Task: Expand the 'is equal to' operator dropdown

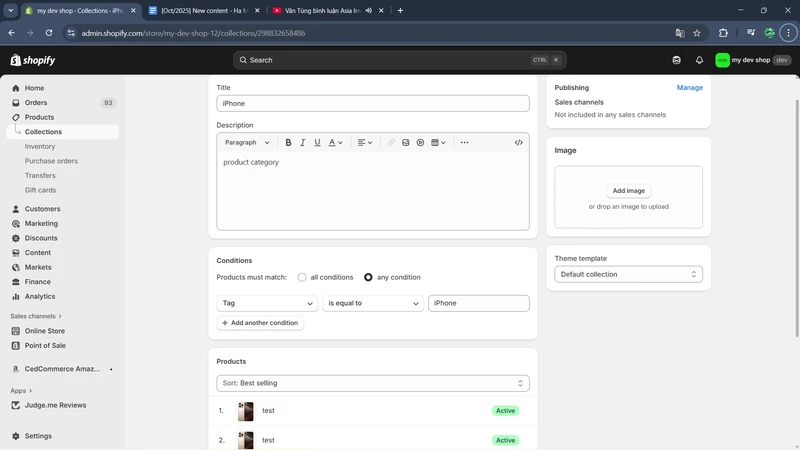Action: click(x=373, y=303)
